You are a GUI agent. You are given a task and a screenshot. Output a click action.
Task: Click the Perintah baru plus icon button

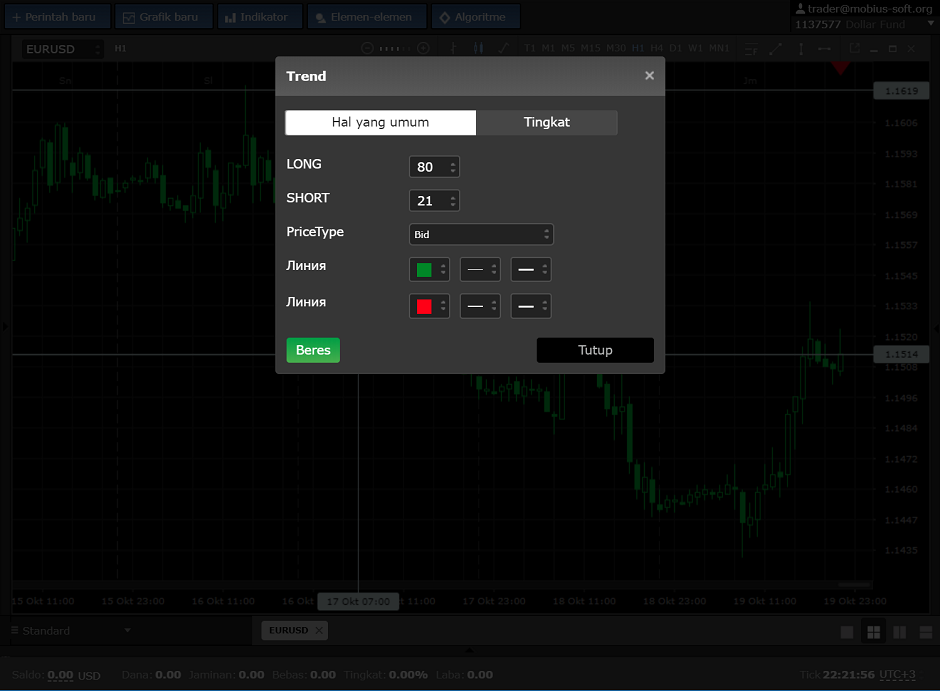pos(54,17)
